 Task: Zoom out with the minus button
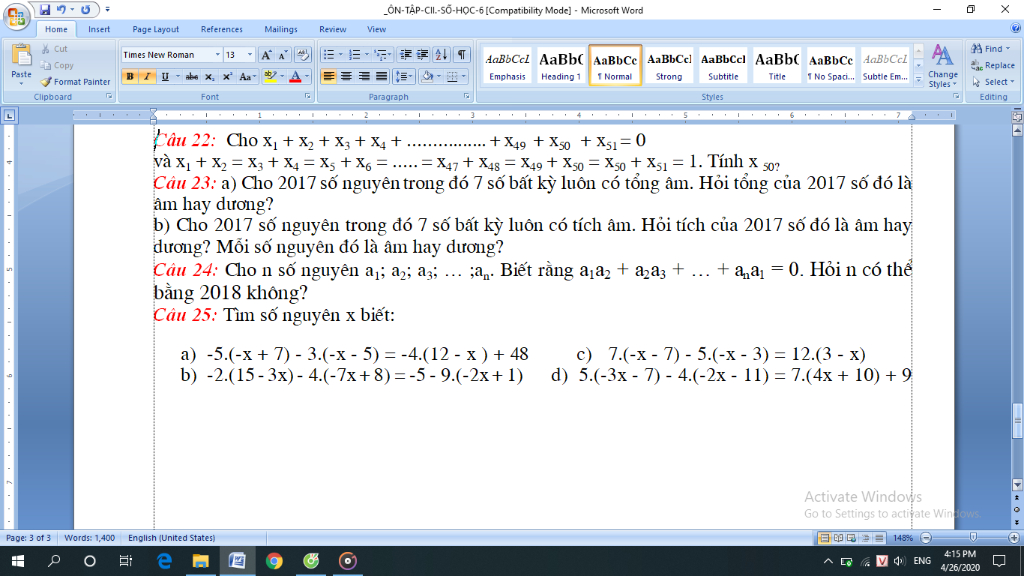pos(926,538)
